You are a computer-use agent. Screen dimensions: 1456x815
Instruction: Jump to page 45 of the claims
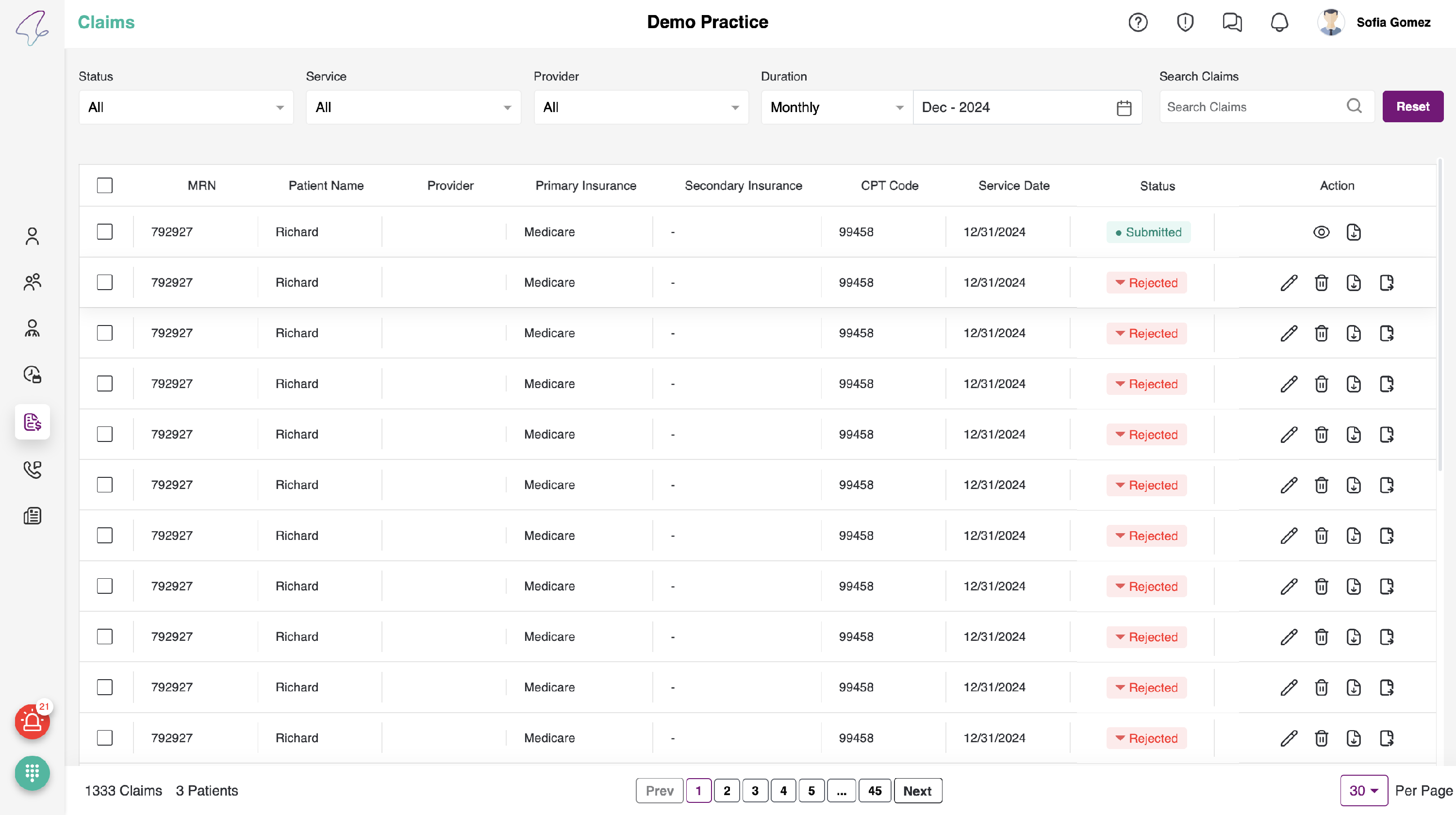(874, 790)
